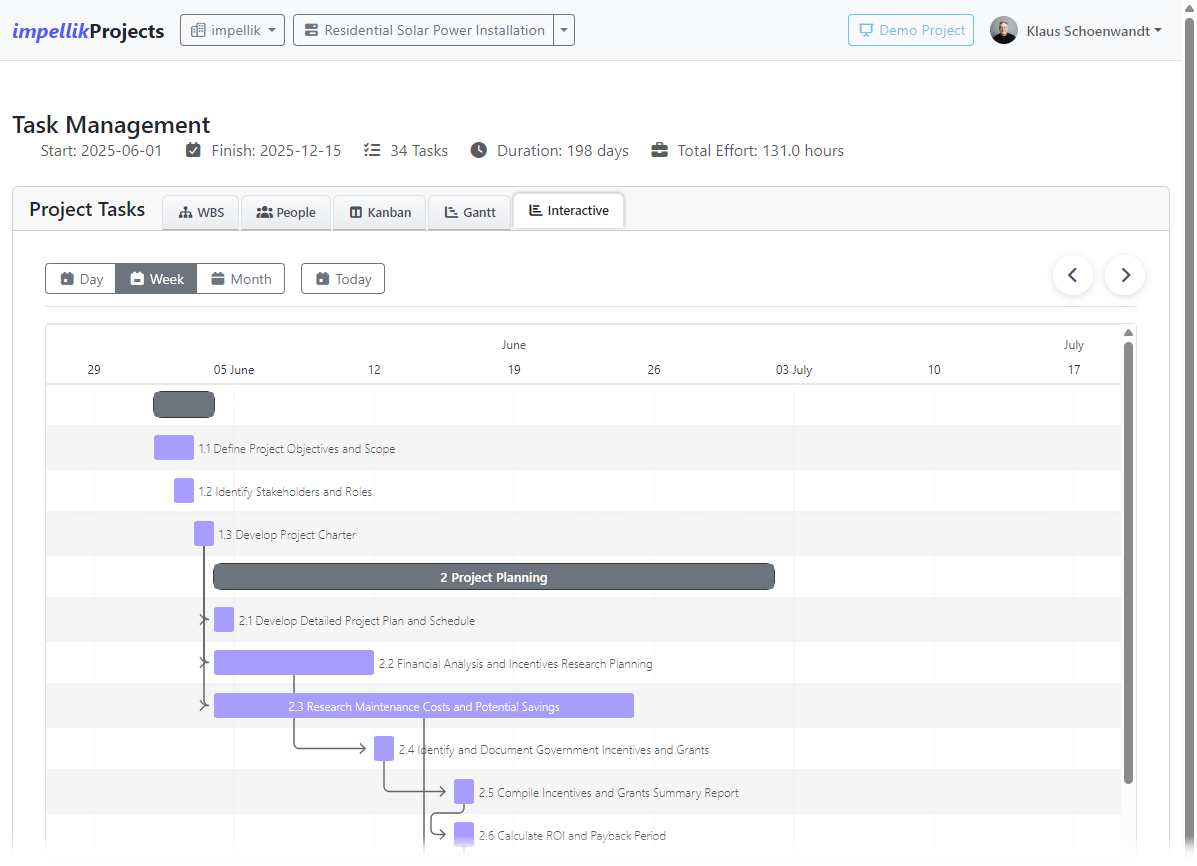Open the impellik organization dropdown

click(232, 31)
